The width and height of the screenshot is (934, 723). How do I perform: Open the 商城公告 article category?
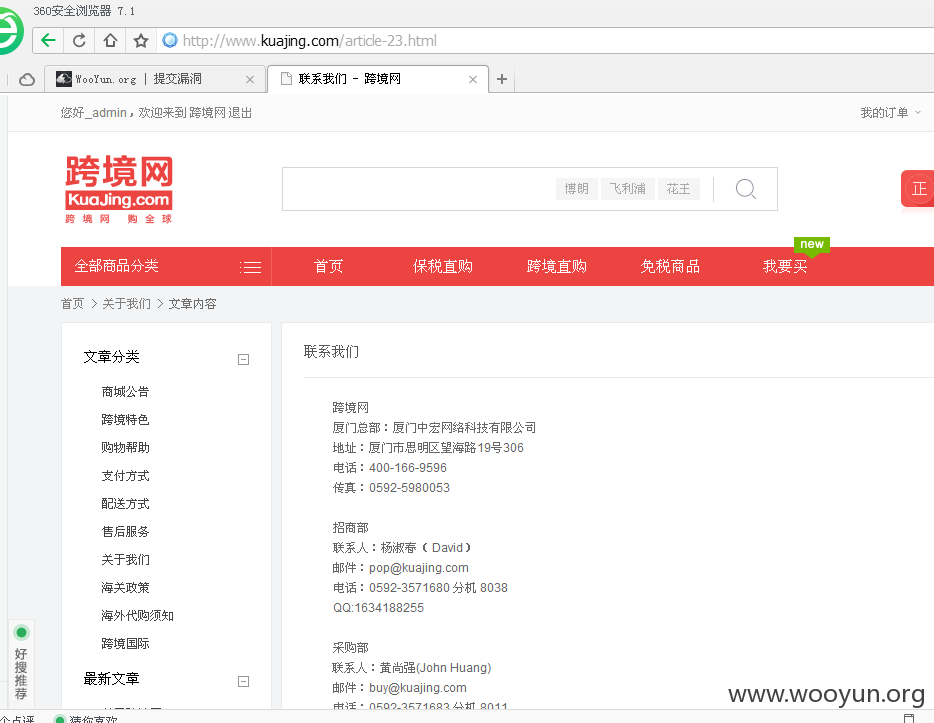(x=125, y=391)
